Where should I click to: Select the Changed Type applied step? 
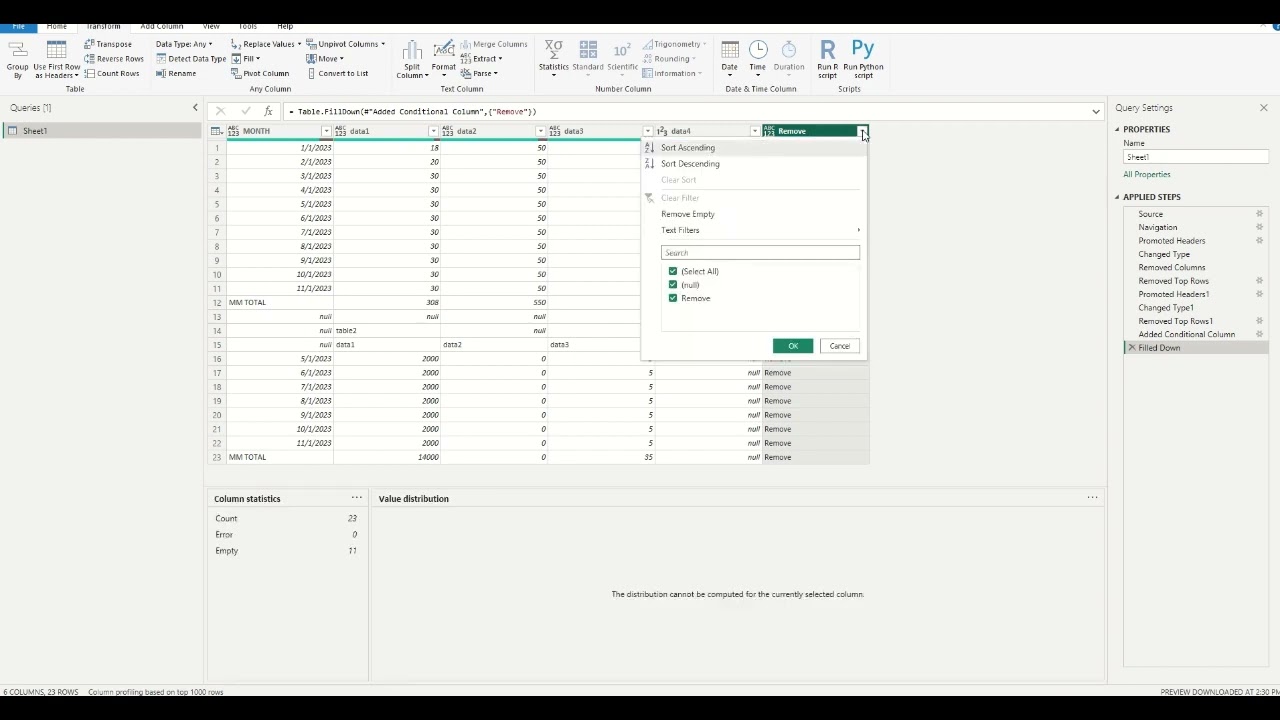[1164, 254]
